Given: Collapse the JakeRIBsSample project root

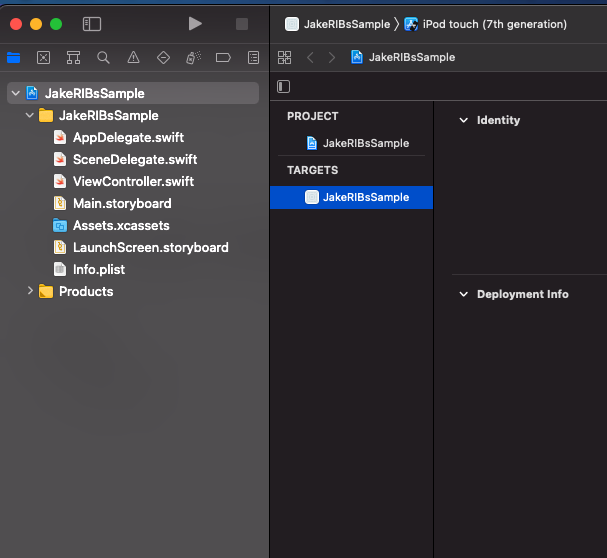Looking at the screenshot, I should [x=16, y=93].
